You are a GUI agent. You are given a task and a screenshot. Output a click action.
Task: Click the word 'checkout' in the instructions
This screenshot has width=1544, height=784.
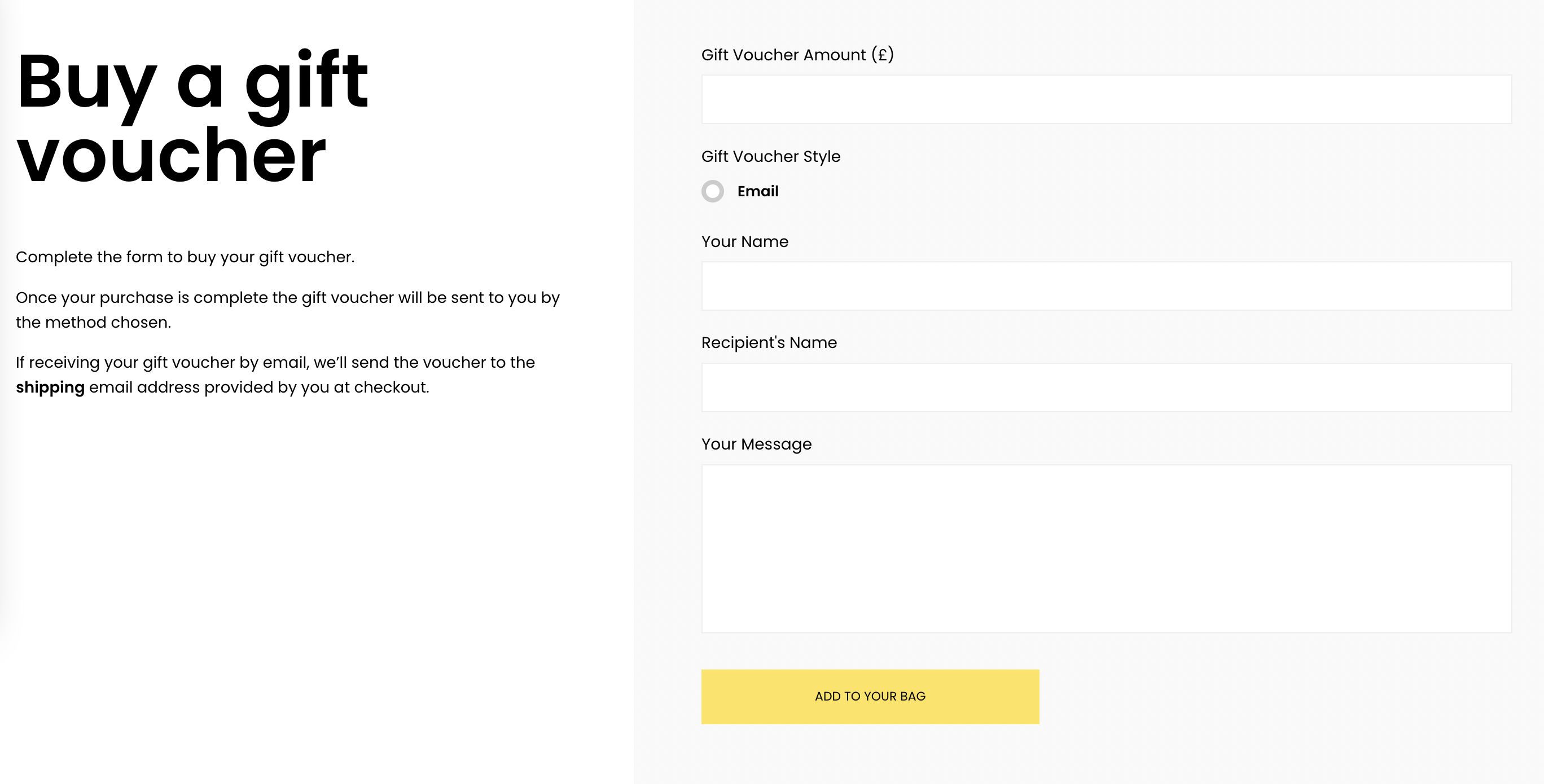[x=389, y=387]
